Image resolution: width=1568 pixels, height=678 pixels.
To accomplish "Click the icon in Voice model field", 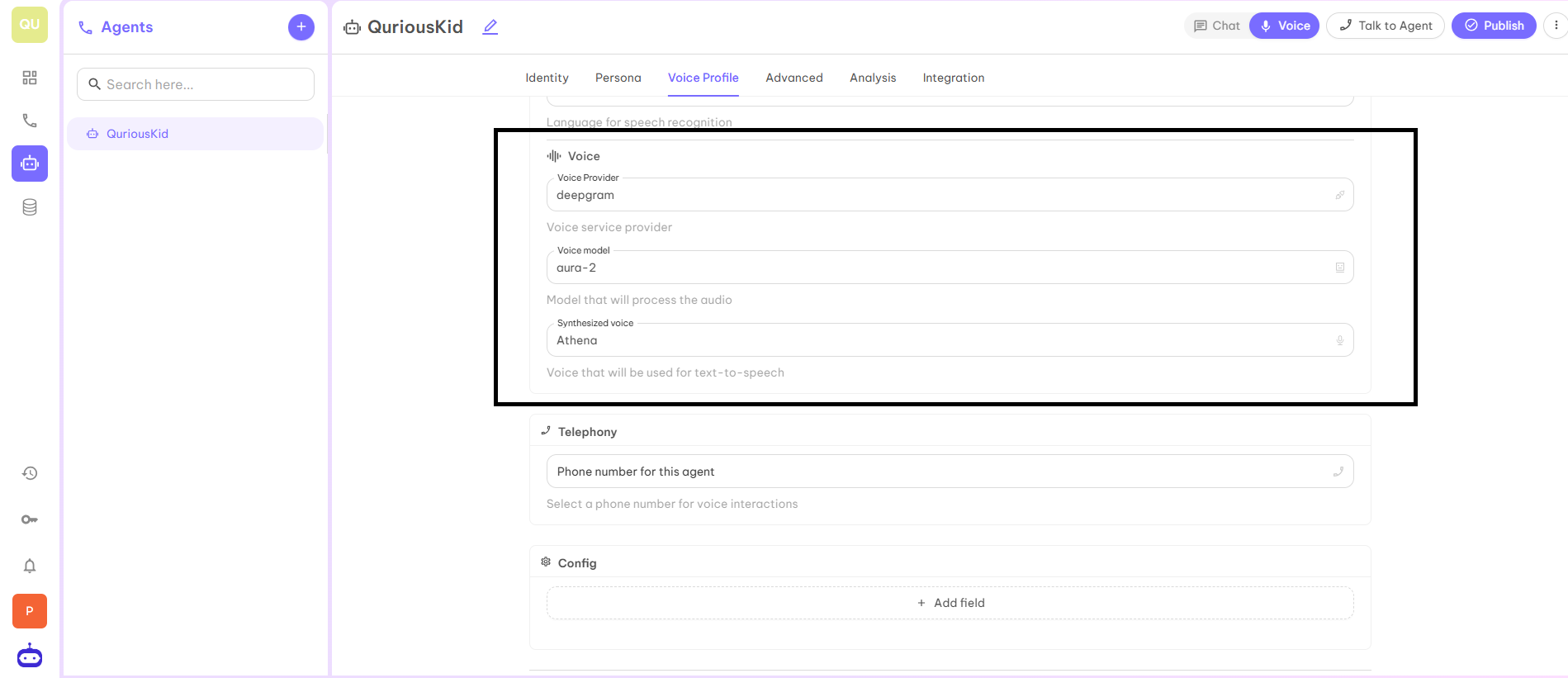I will click(x=1340, y=268).
